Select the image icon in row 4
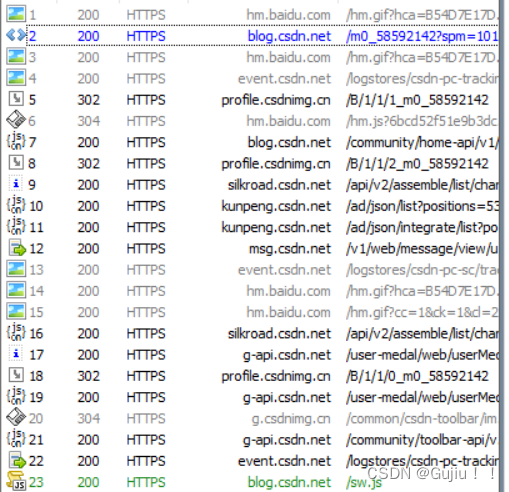Screen dimensions: 509x492 (x=16, y=78)
